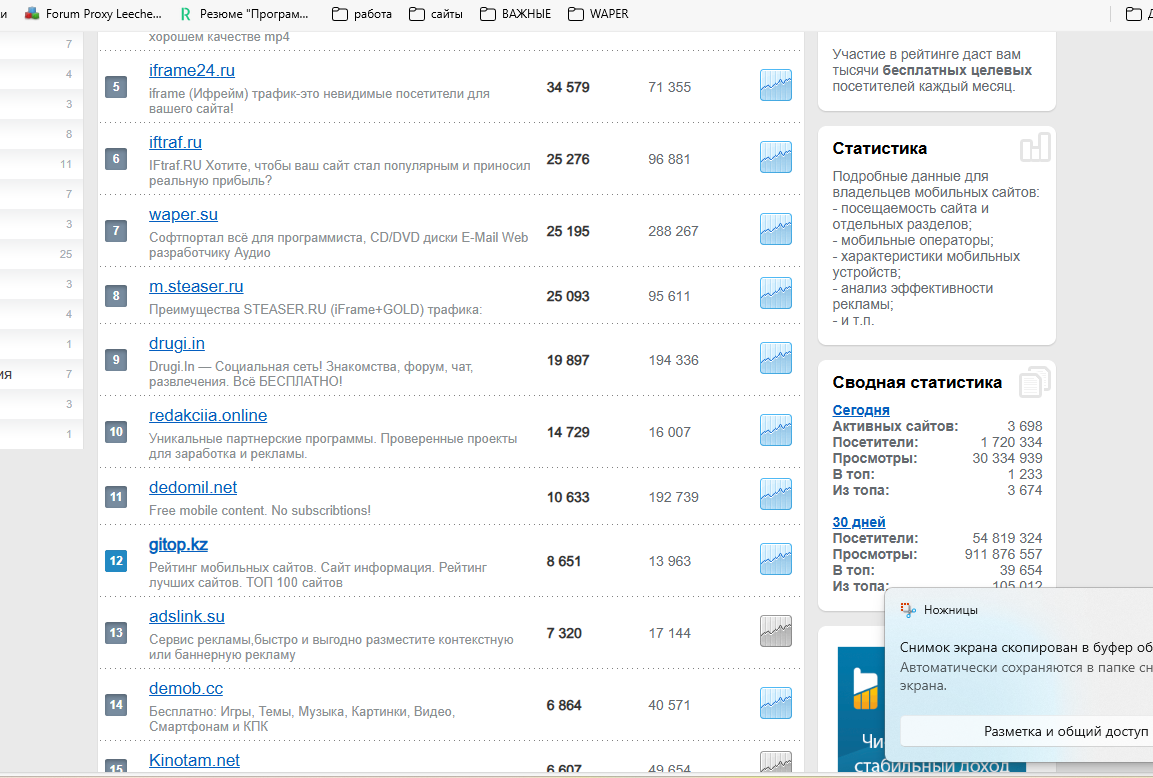Image resolution: width=1153 pixels, height=778 pixels.
Task: Click the Сводная статистика documents icon
Action: pyautogui.click(x=1035, y=383)
